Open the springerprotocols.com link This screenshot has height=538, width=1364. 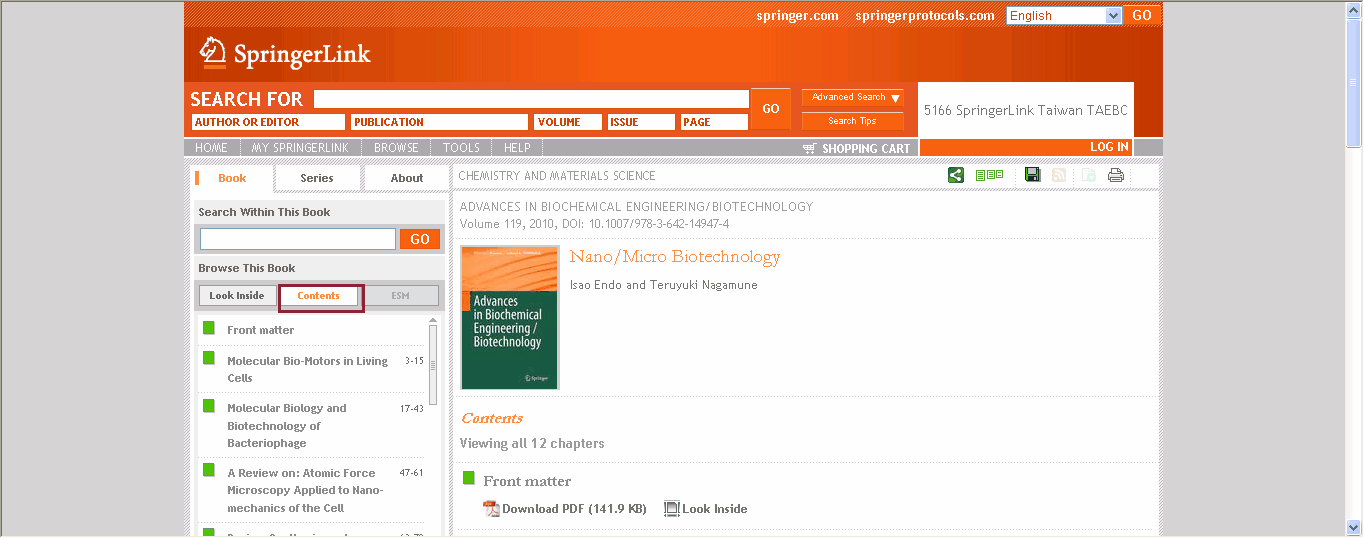[x=925, y=16]
